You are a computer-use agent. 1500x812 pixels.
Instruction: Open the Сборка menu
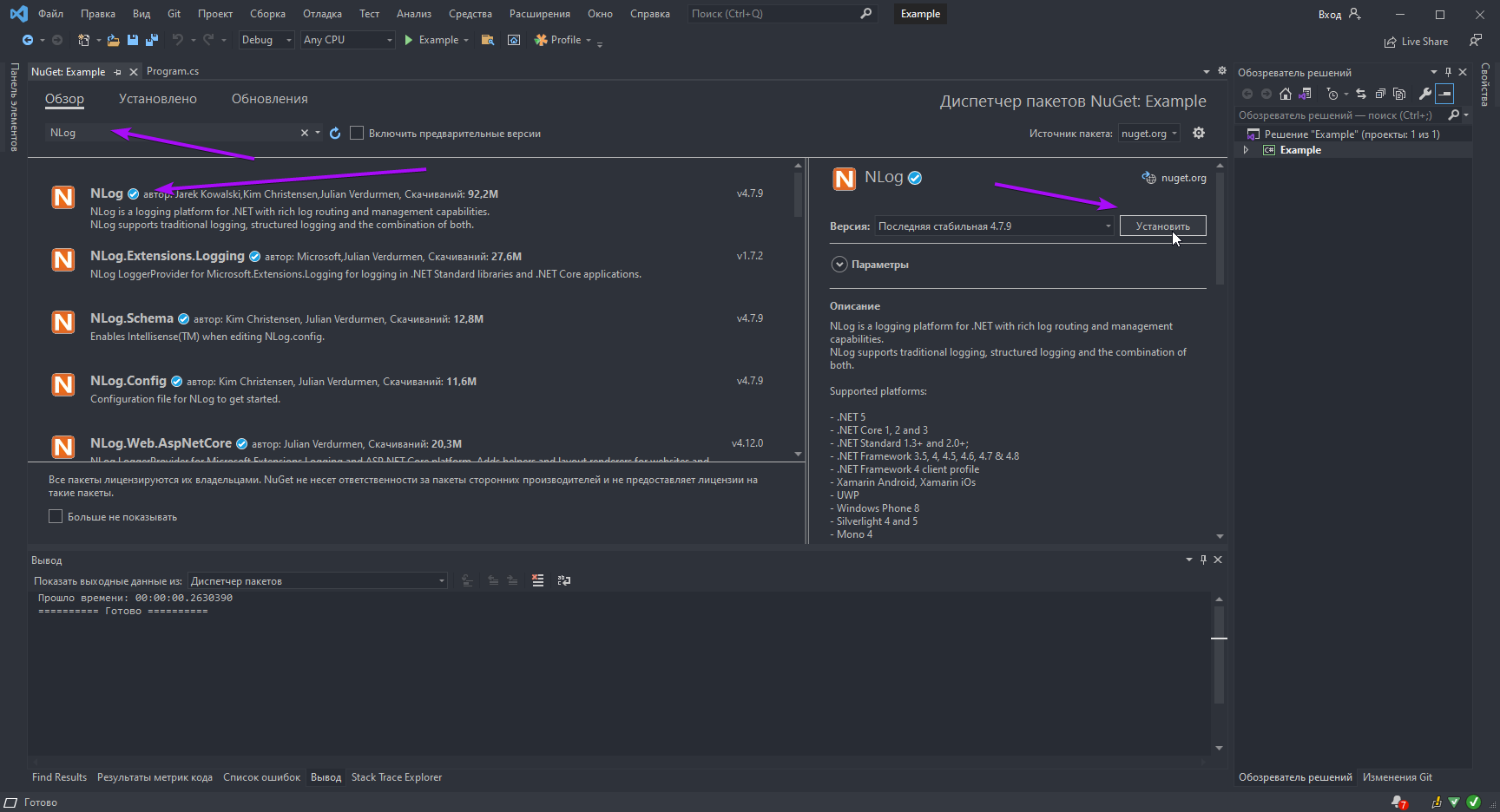pyautogui.click(x=267, y=14)
